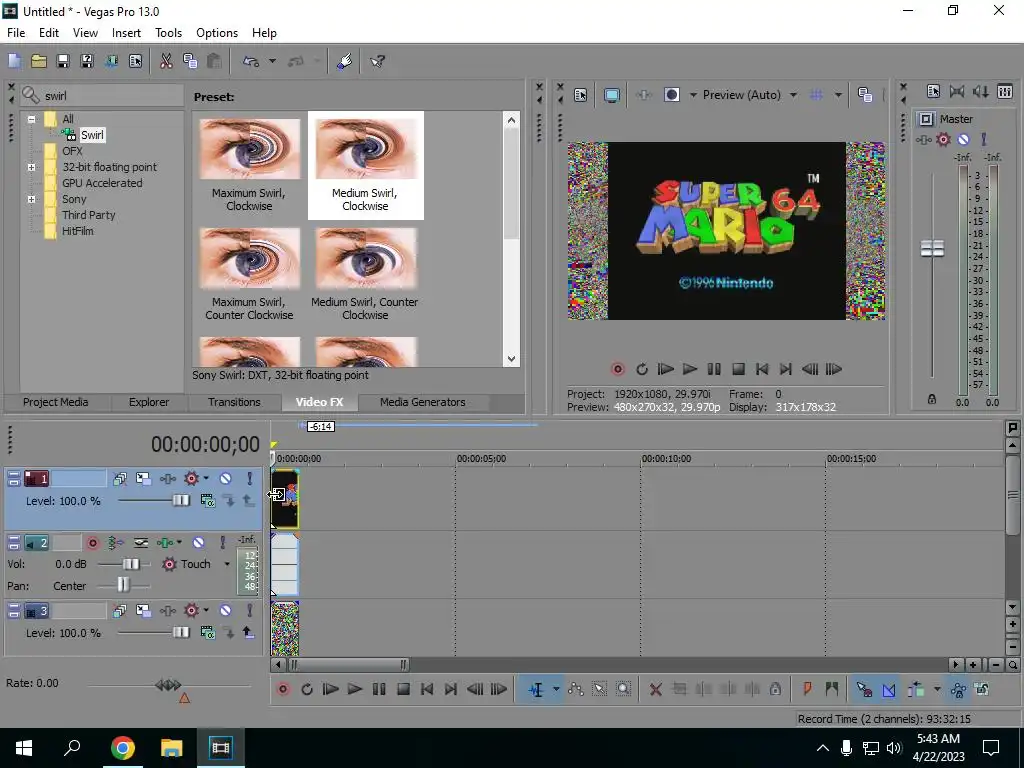Mute audio track 2

[x=199, y=543]
